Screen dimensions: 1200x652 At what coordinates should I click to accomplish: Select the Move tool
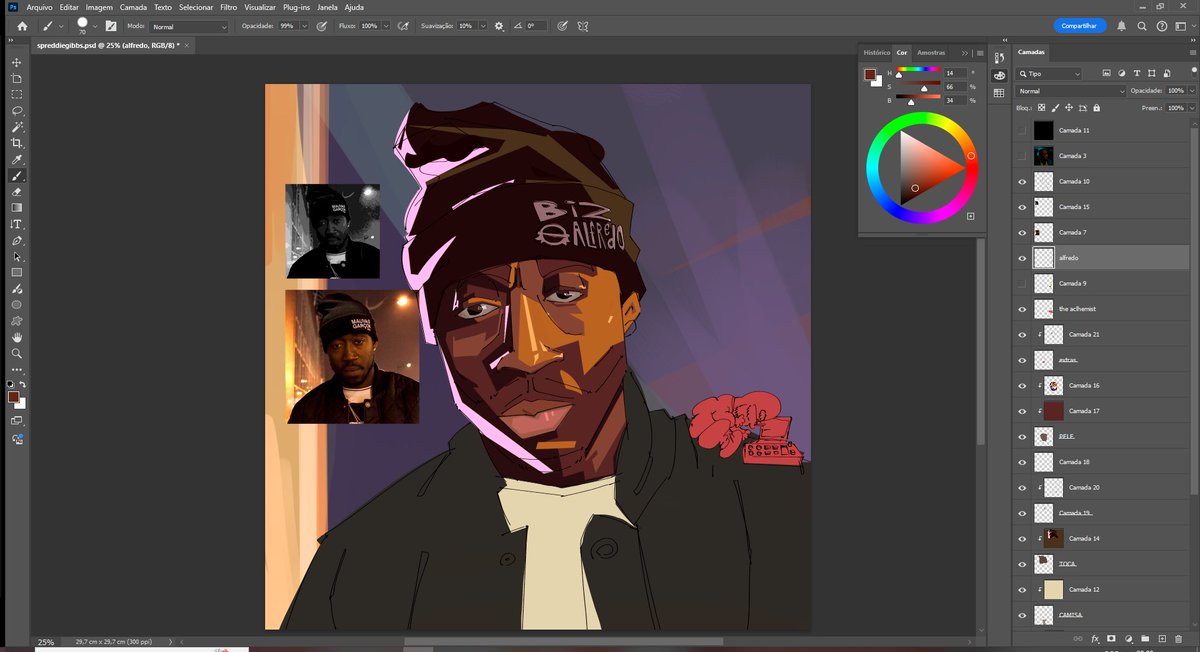pyautogui.click(x=16, y=61)
